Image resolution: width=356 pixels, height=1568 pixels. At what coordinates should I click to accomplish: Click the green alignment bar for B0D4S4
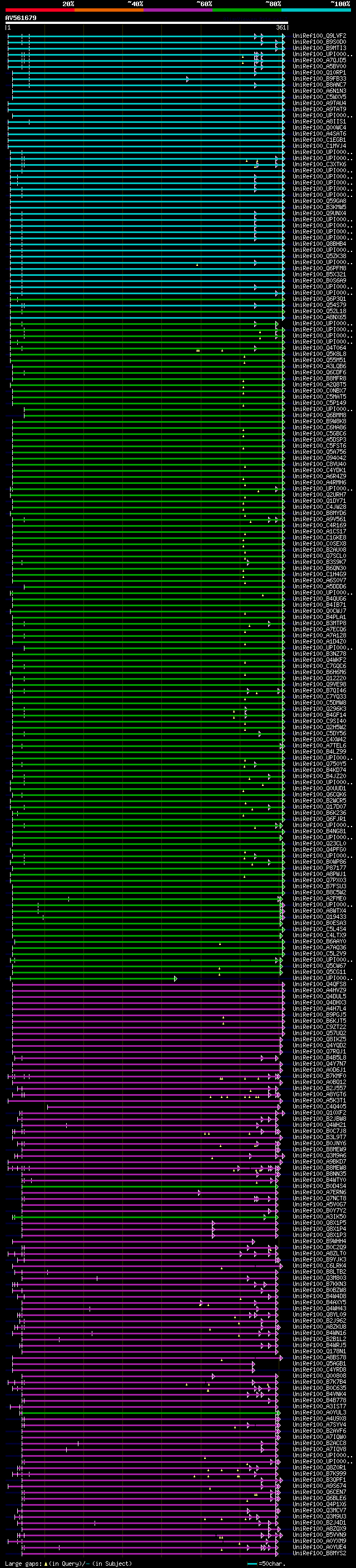coord(149,1186)
